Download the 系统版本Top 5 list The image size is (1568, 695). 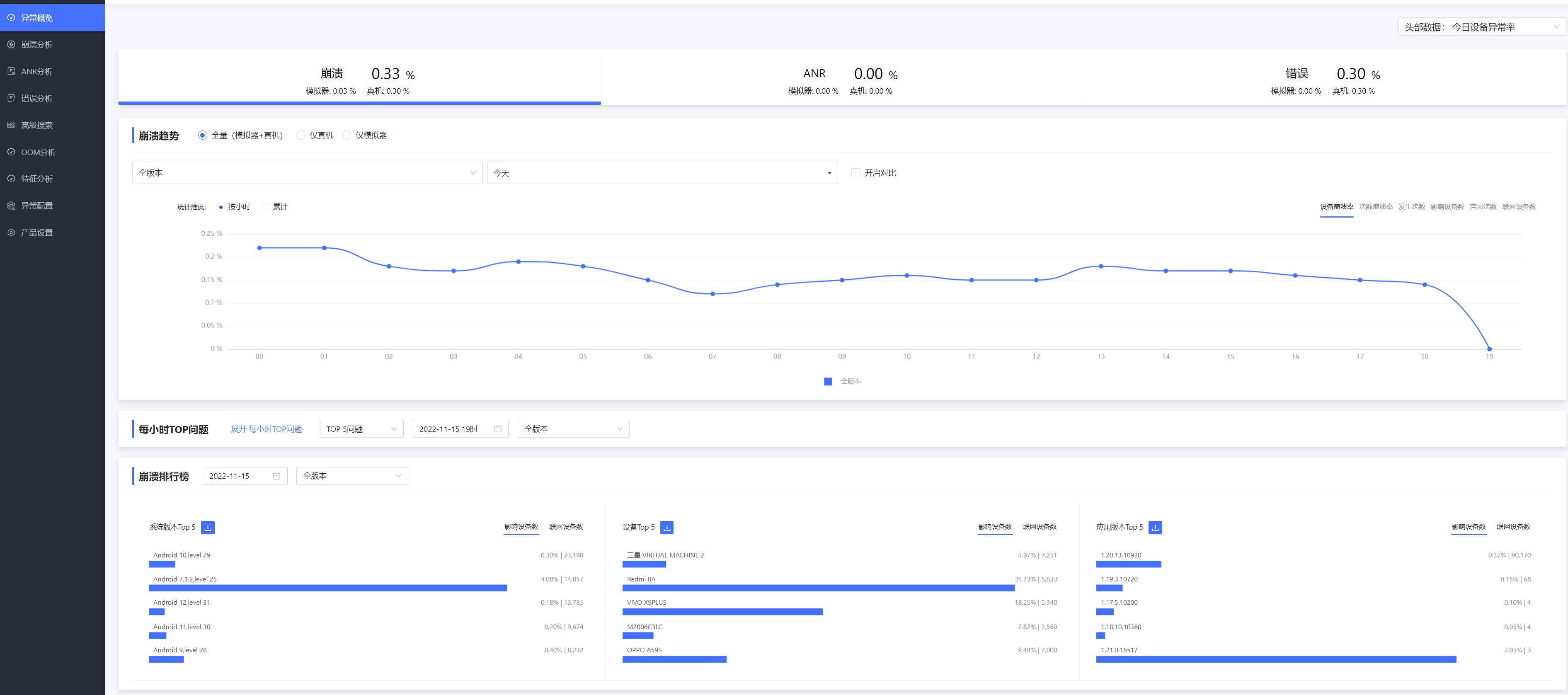pos(208,528)
